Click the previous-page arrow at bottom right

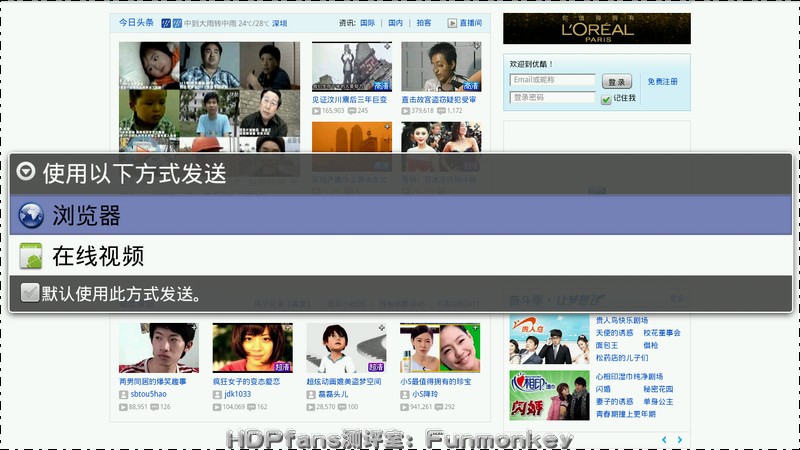pyautogui.click(x=664, y=439)
